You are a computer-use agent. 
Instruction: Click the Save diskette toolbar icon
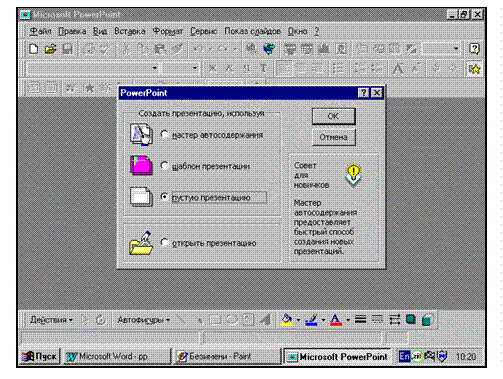pyautogui.click(x=68, y=49)
